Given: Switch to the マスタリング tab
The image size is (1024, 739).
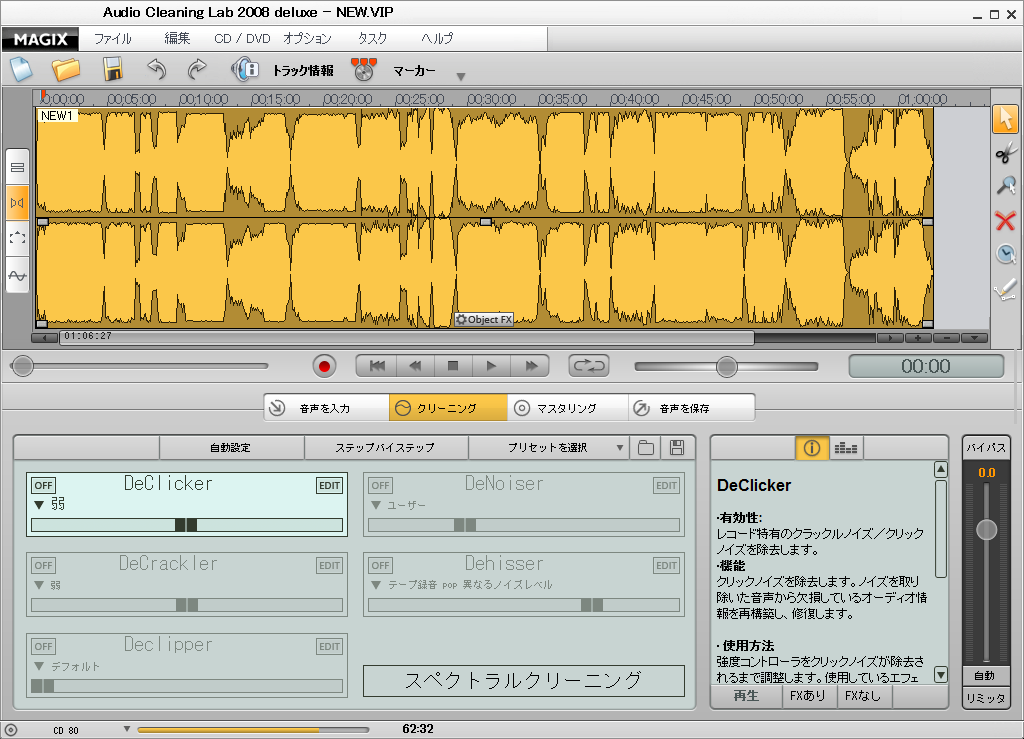Looking at the screenshot, I should (567, 408).
